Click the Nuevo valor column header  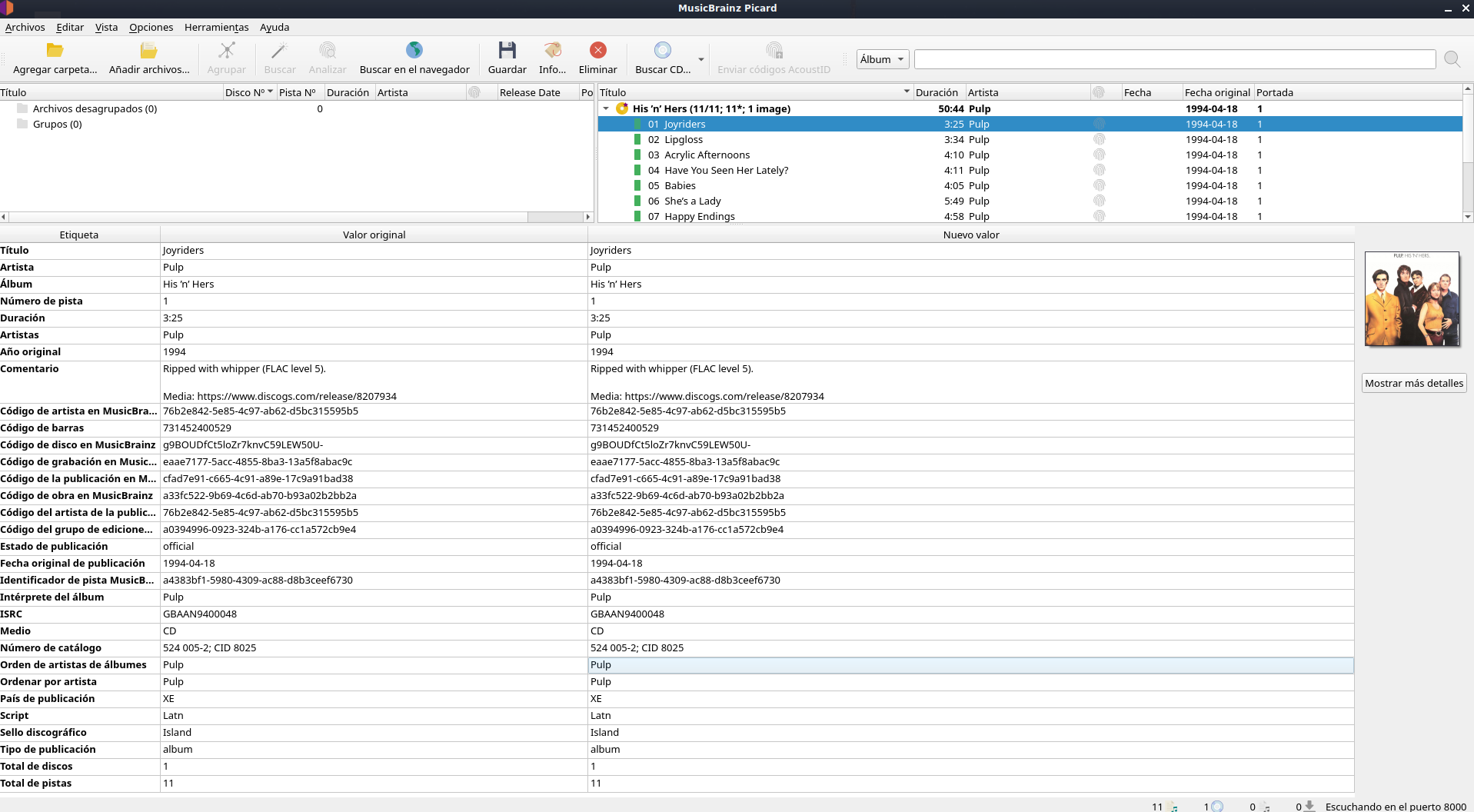click(970, 235)
